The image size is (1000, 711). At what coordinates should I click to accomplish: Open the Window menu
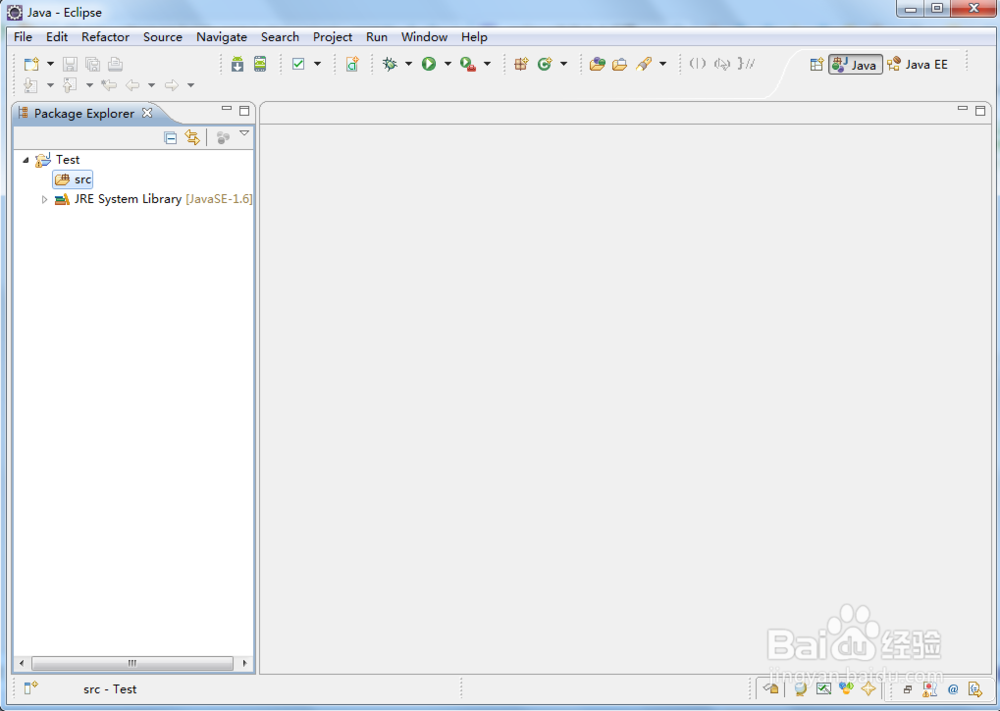(x=424, y=37)
